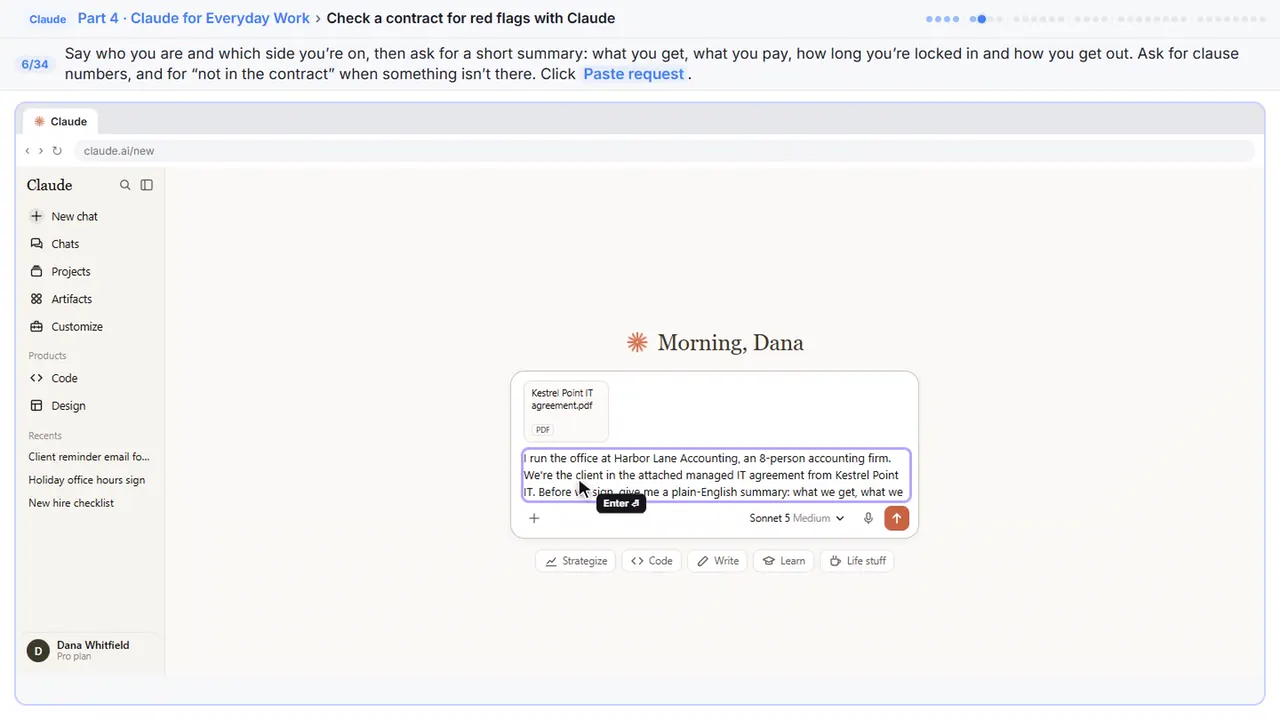Open the Sonnet 5 Medium model selector
The height and width of the screenshot is (720, 1280).
pos(796,518)
